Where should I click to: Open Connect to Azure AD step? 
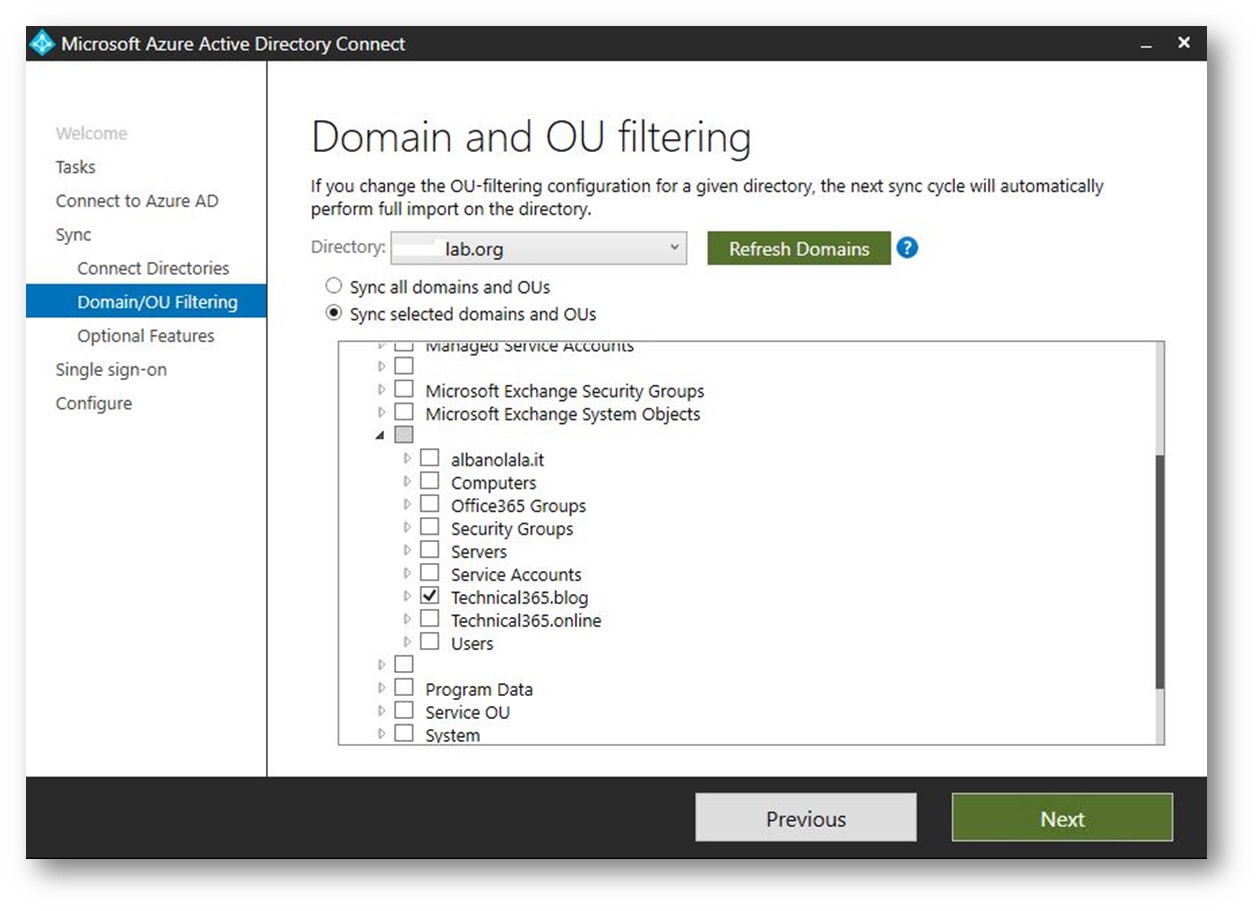click(137, 201)
